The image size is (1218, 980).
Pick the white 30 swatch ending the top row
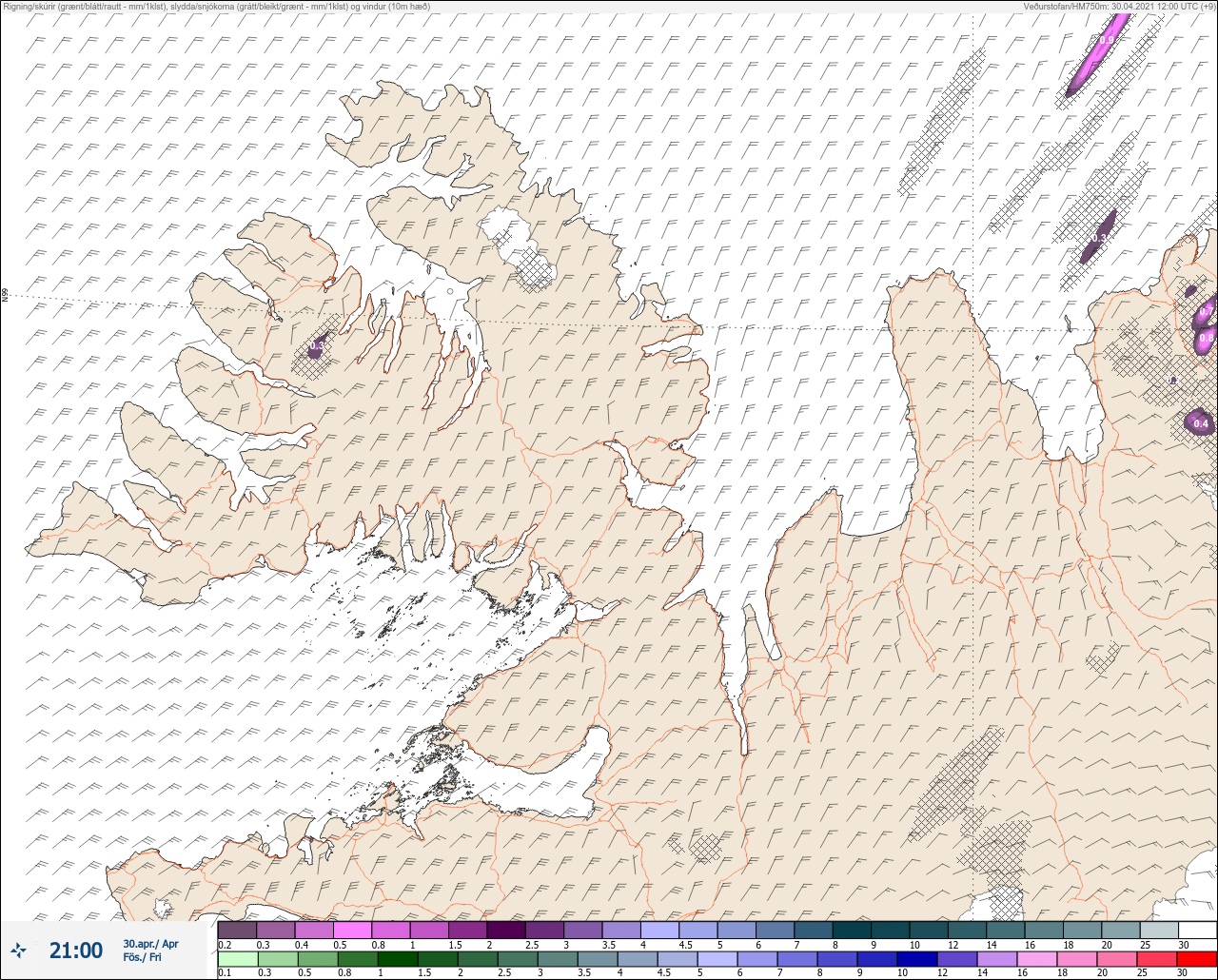(x=1197, y=930)
